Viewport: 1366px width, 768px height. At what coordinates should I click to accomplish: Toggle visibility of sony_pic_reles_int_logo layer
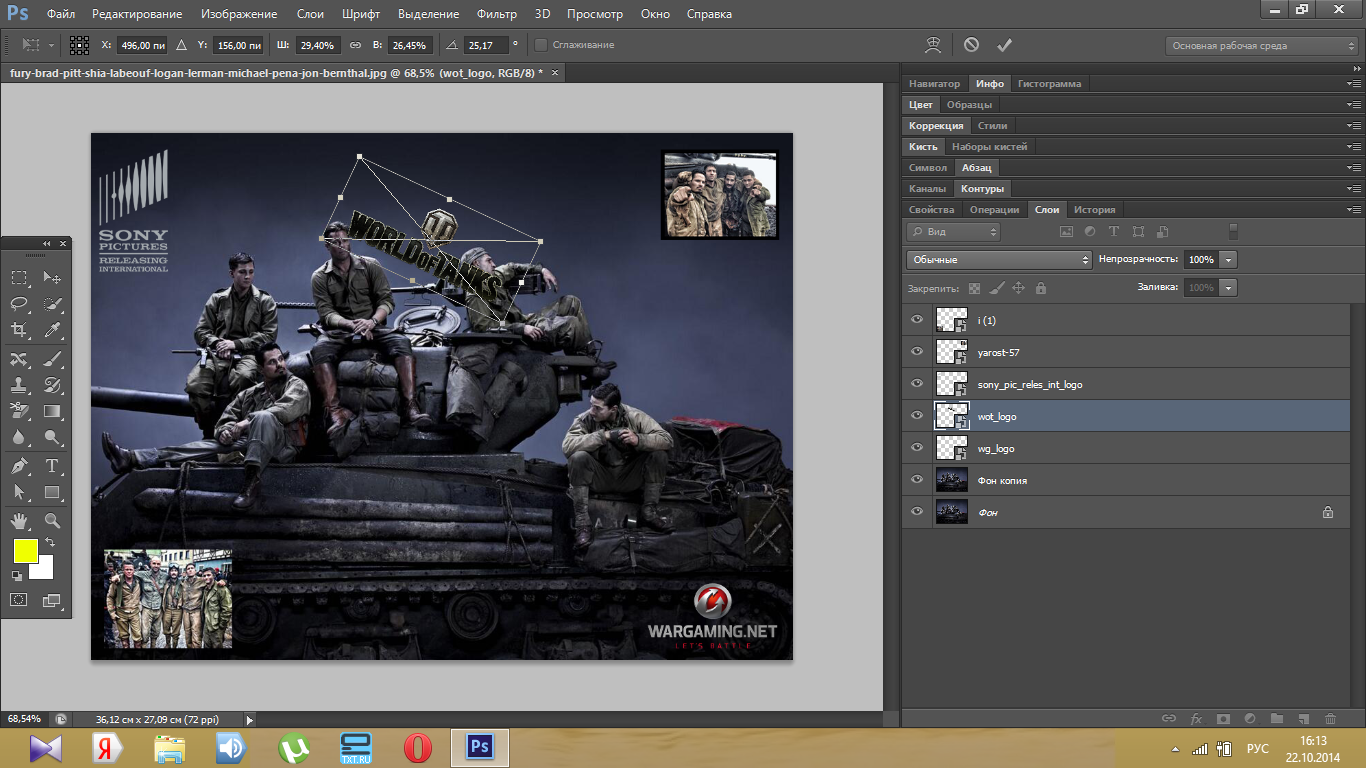917,384
